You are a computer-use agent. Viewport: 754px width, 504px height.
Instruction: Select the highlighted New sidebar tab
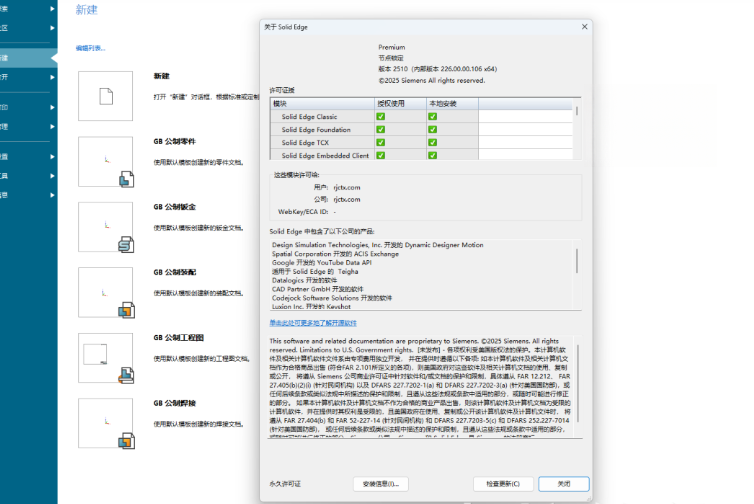(x=28, y=58)
